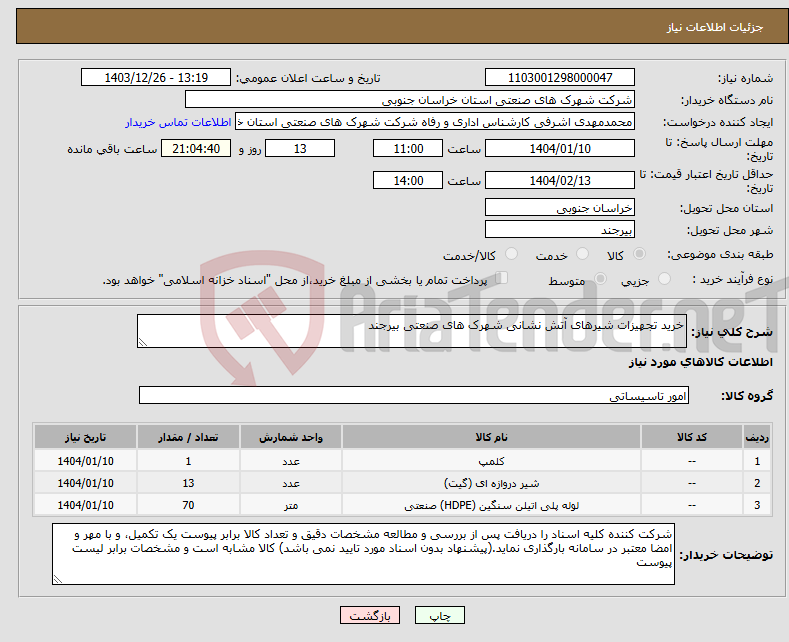
Task: Click the اطلاعات کالاهای مورد نیاز section heading
Action: pyautogui.click(x=700, y=362)
